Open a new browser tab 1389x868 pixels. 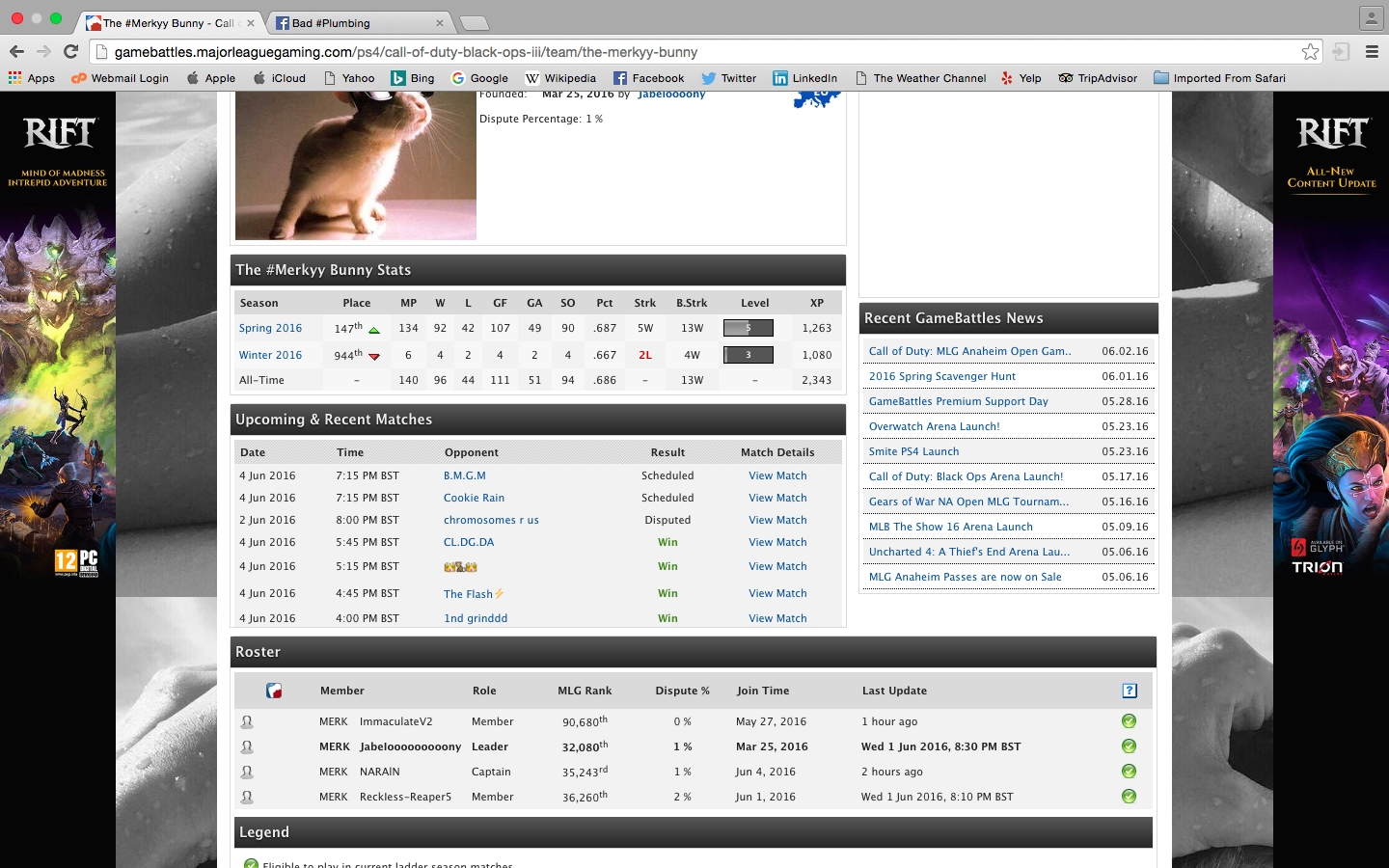pyautogui.click(x=474, y=23)
